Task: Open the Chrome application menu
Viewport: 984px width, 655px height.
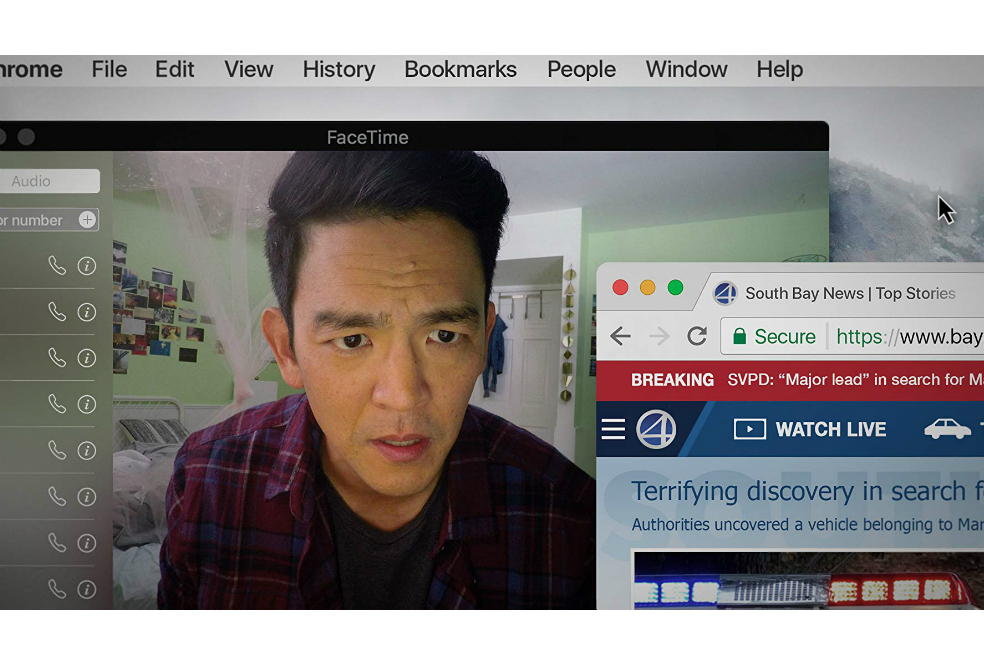Action: [31, 69]
